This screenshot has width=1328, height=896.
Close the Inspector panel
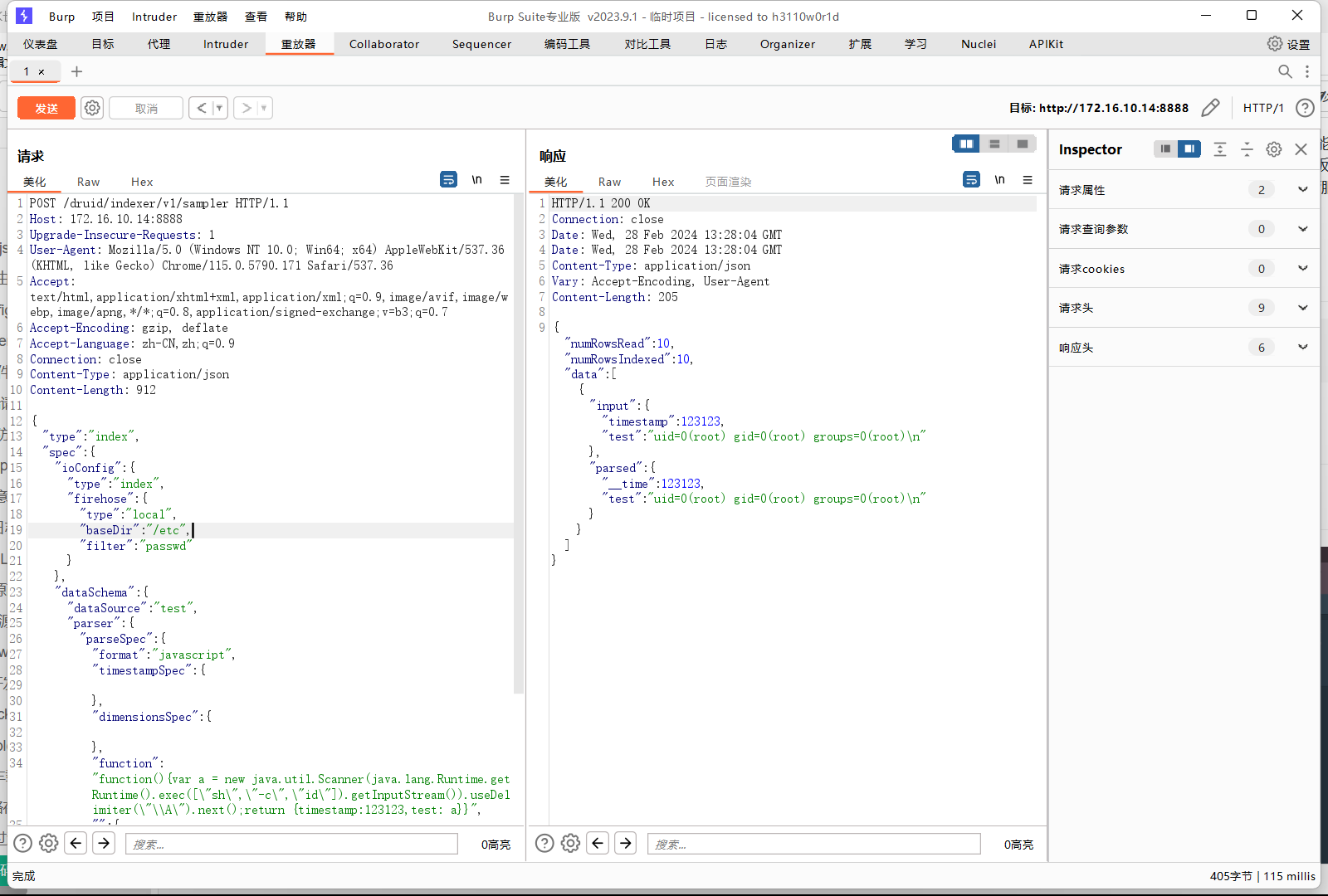(x=1301, y=149)
